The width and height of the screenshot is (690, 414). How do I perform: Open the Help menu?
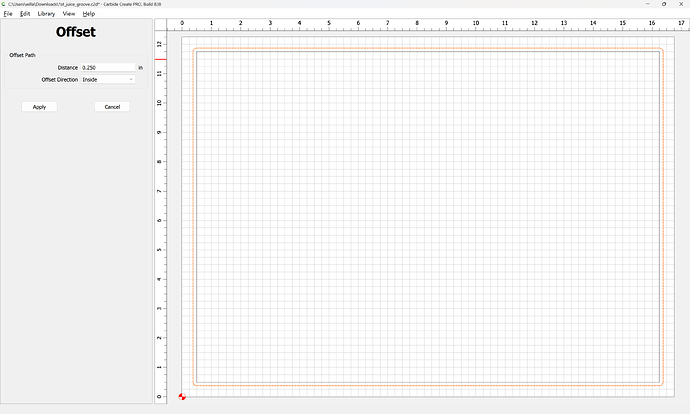click(89, 14)
